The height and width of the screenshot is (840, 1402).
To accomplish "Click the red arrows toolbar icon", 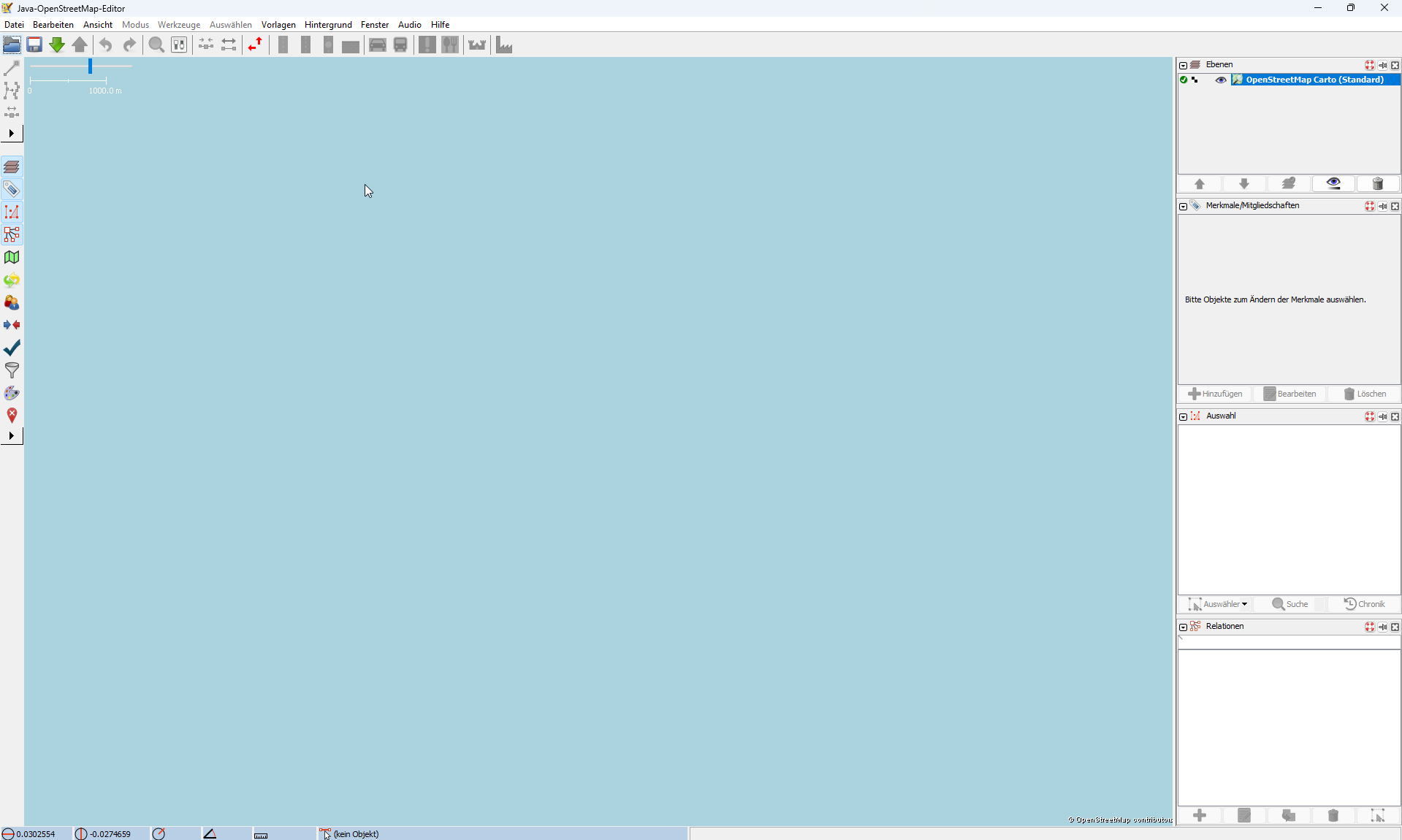I will click(255, 45).
